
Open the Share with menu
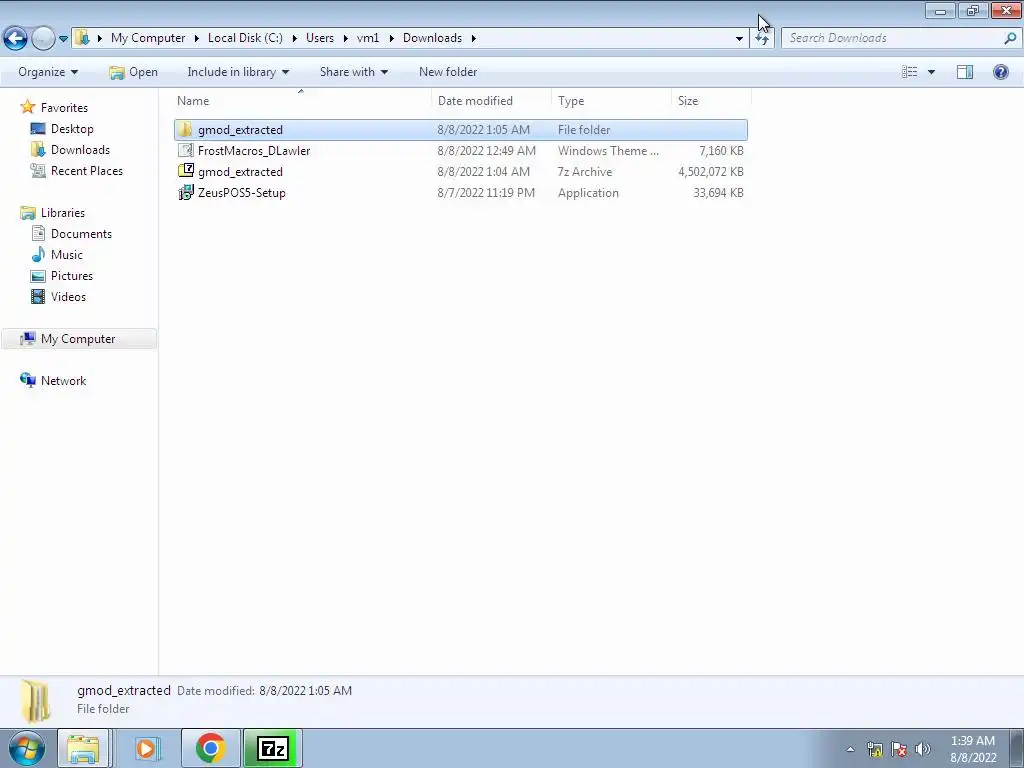pos(353,72)
